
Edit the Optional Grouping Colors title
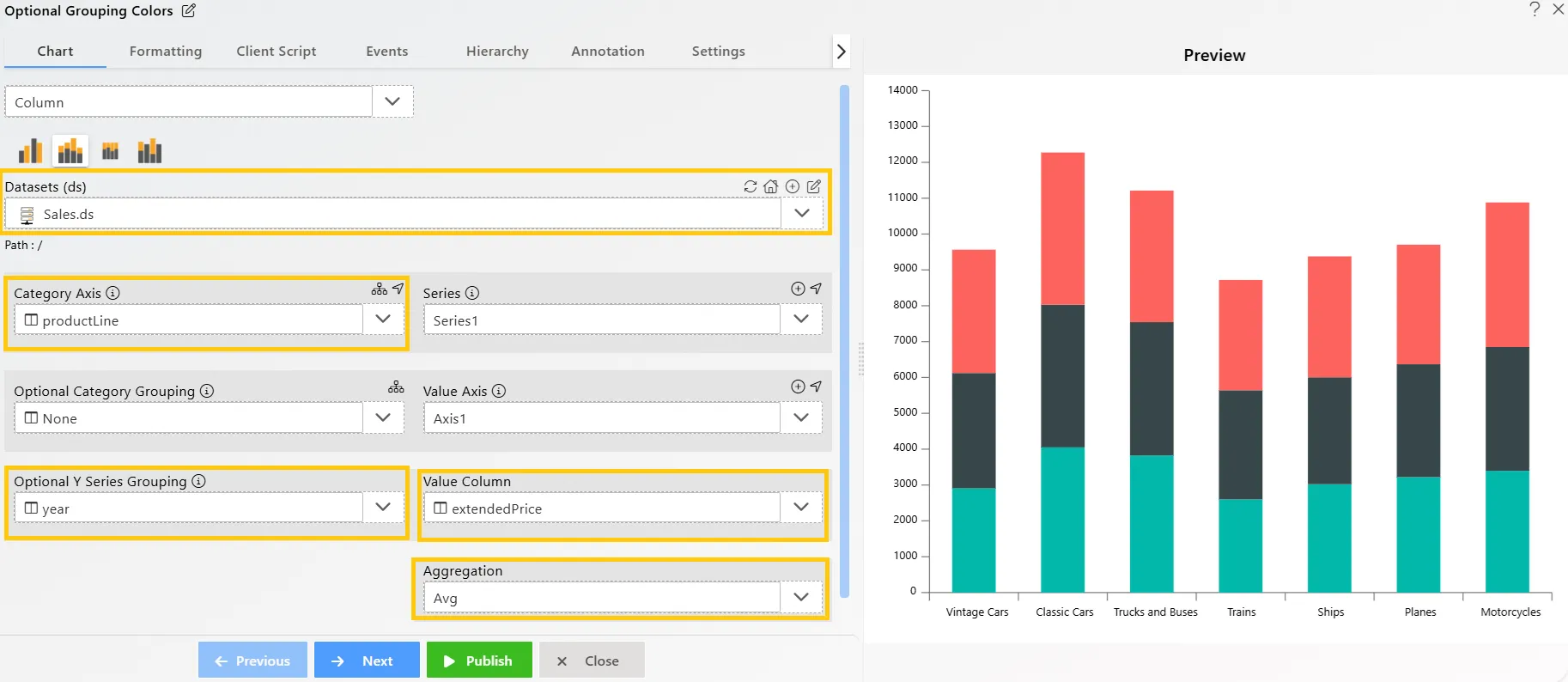pyautogui.click(x=189, y=11)
